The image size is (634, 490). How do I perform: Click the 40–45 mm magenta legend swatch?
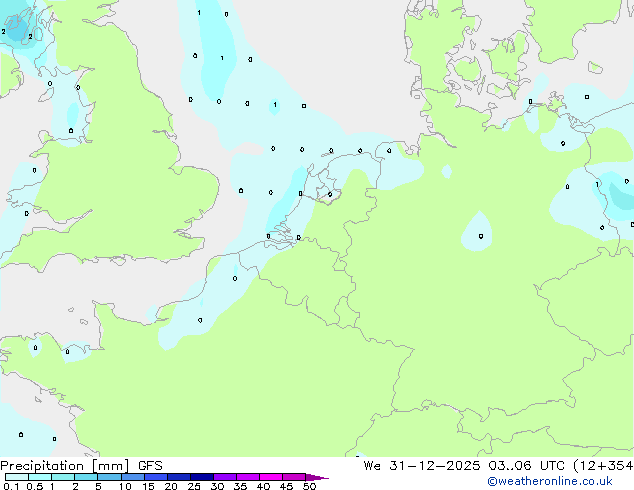pos(271,477)
